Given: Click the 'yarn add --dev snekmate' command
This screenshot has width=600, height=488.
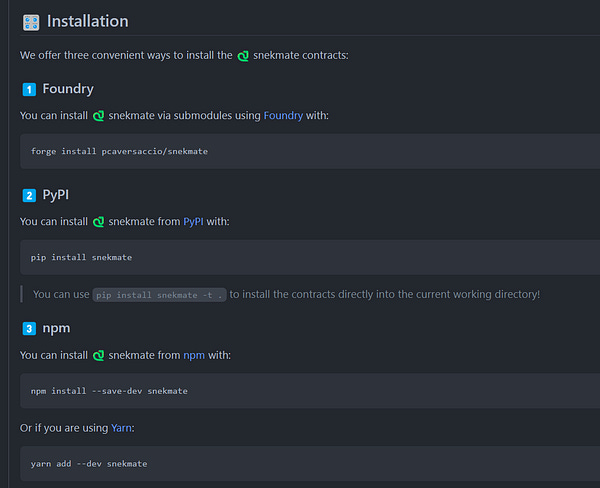Looking at the screenshot, I should 89,464.
